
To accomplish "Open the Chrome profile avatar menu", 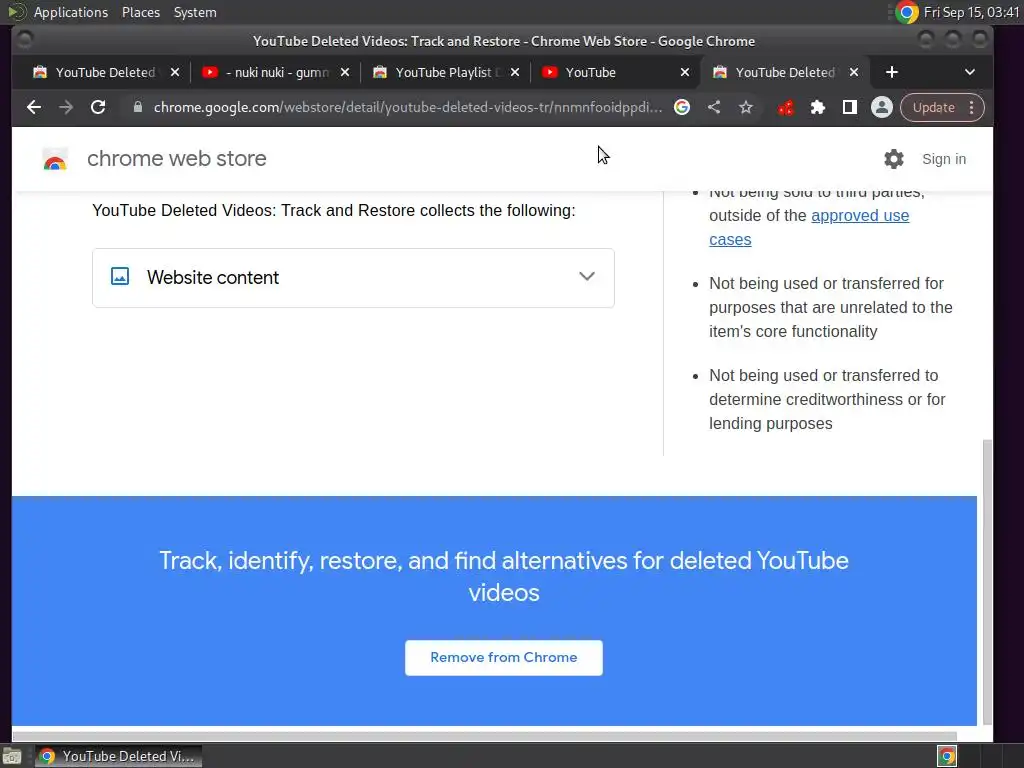I will point(882,107).
